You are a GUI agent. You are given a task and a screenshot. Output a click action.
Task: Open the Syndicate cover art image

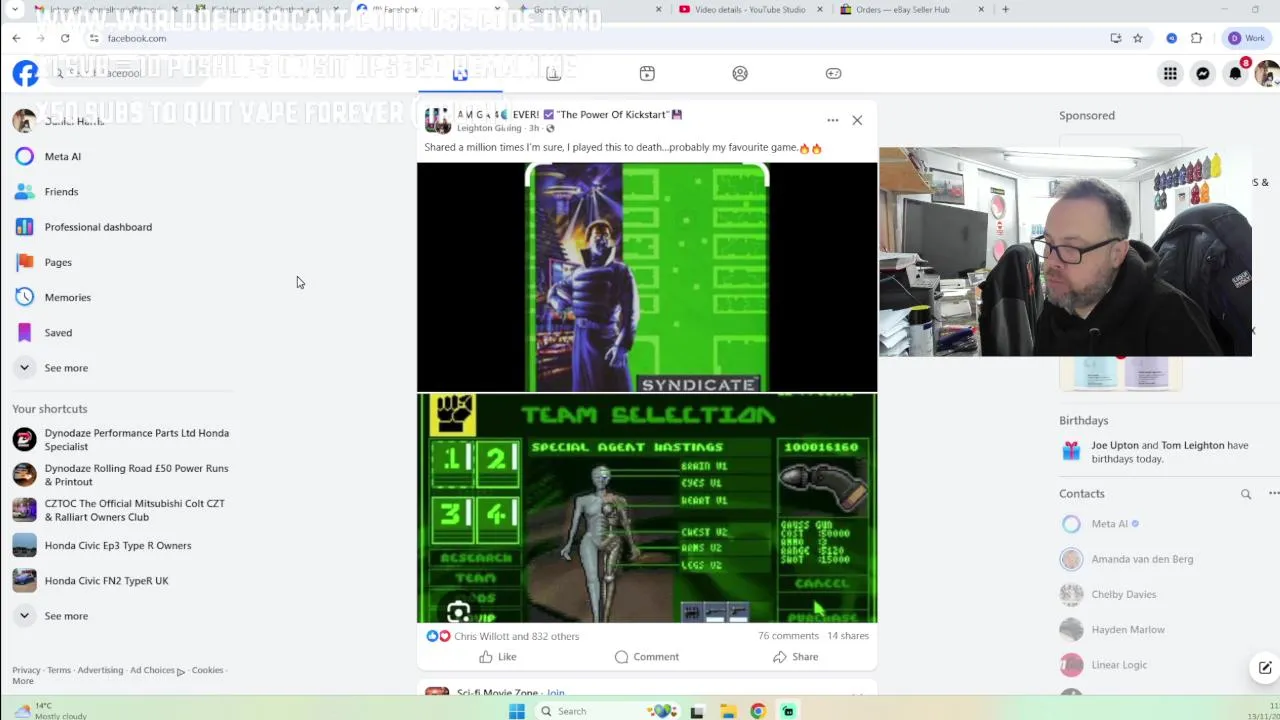click(x=647, y=277)
